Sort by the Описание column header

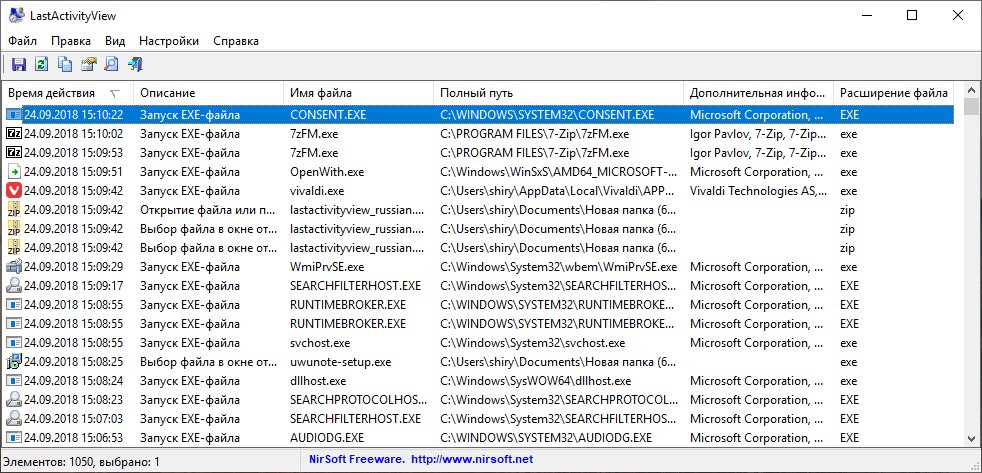point(209,93)
